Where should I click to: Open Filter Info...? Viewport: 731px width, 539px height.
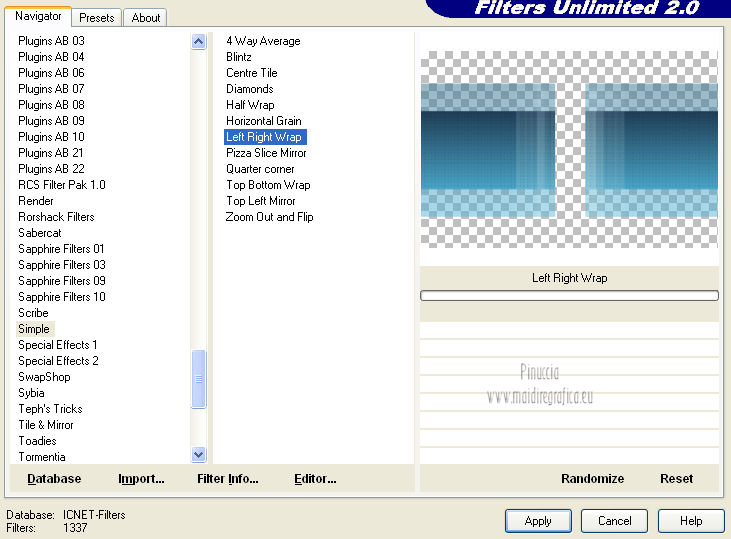coord(228,479)
